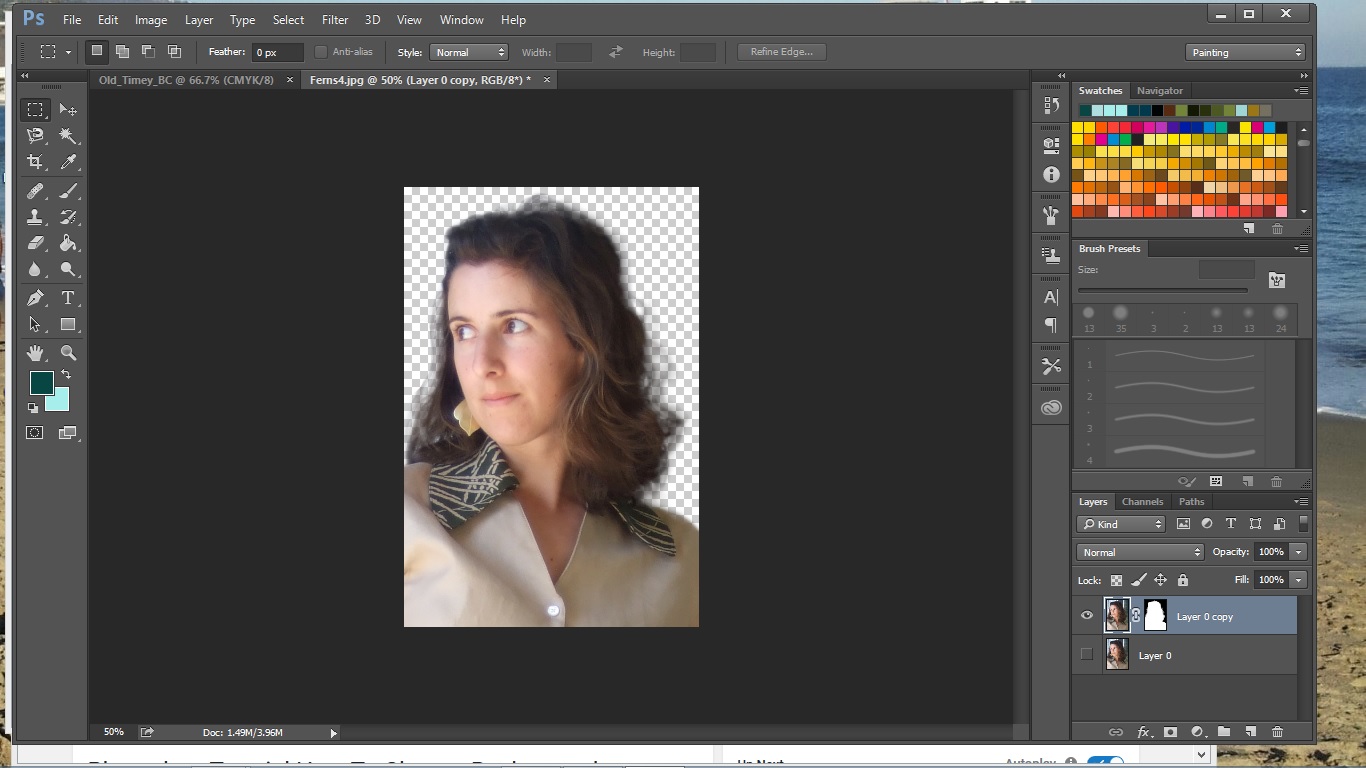Show the hidden Layer 0
The width and height of the screenshot is (1366, 768).
pos(1087,655)
